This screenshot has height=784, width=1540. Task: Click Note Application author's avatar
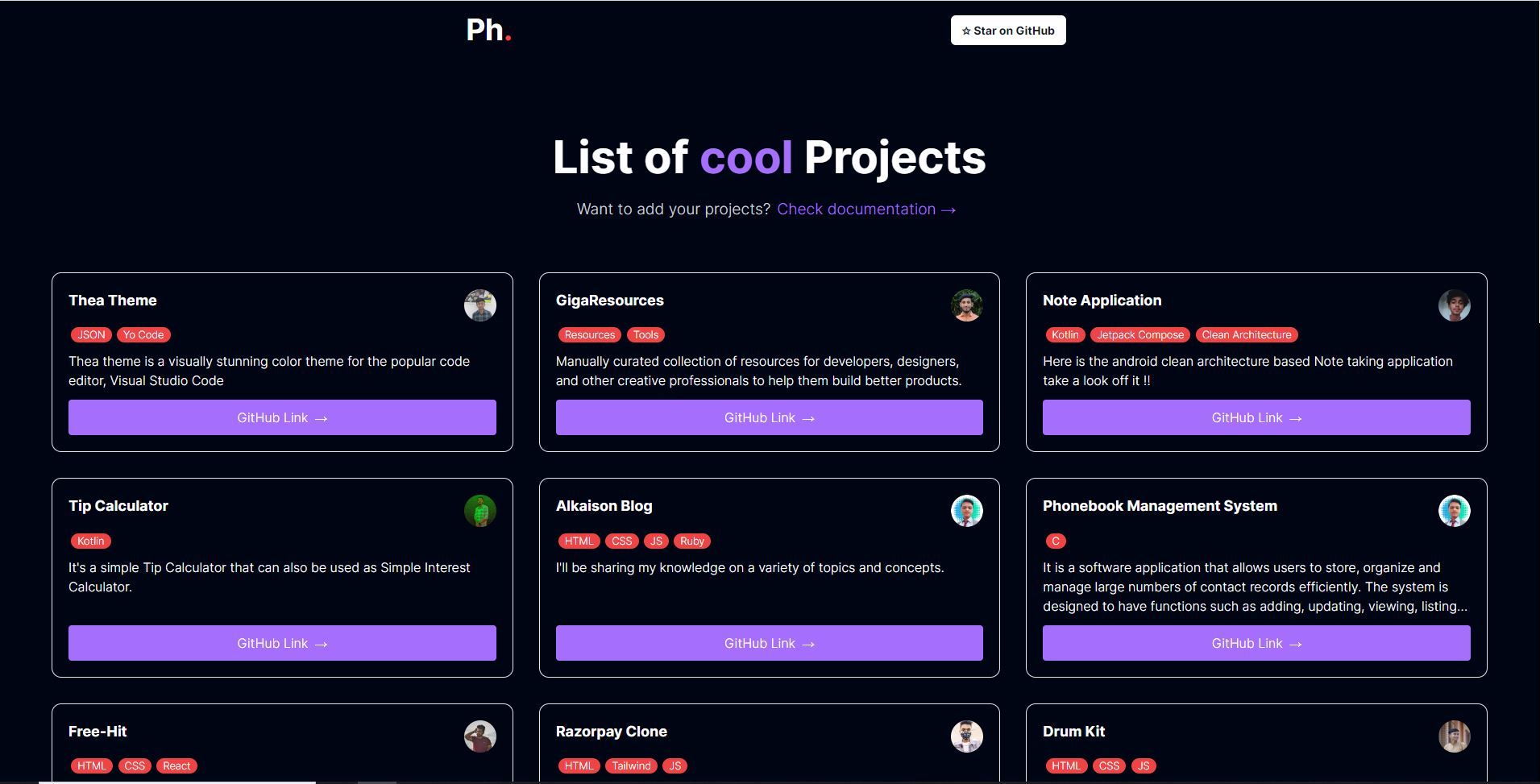click(1455, 305)
